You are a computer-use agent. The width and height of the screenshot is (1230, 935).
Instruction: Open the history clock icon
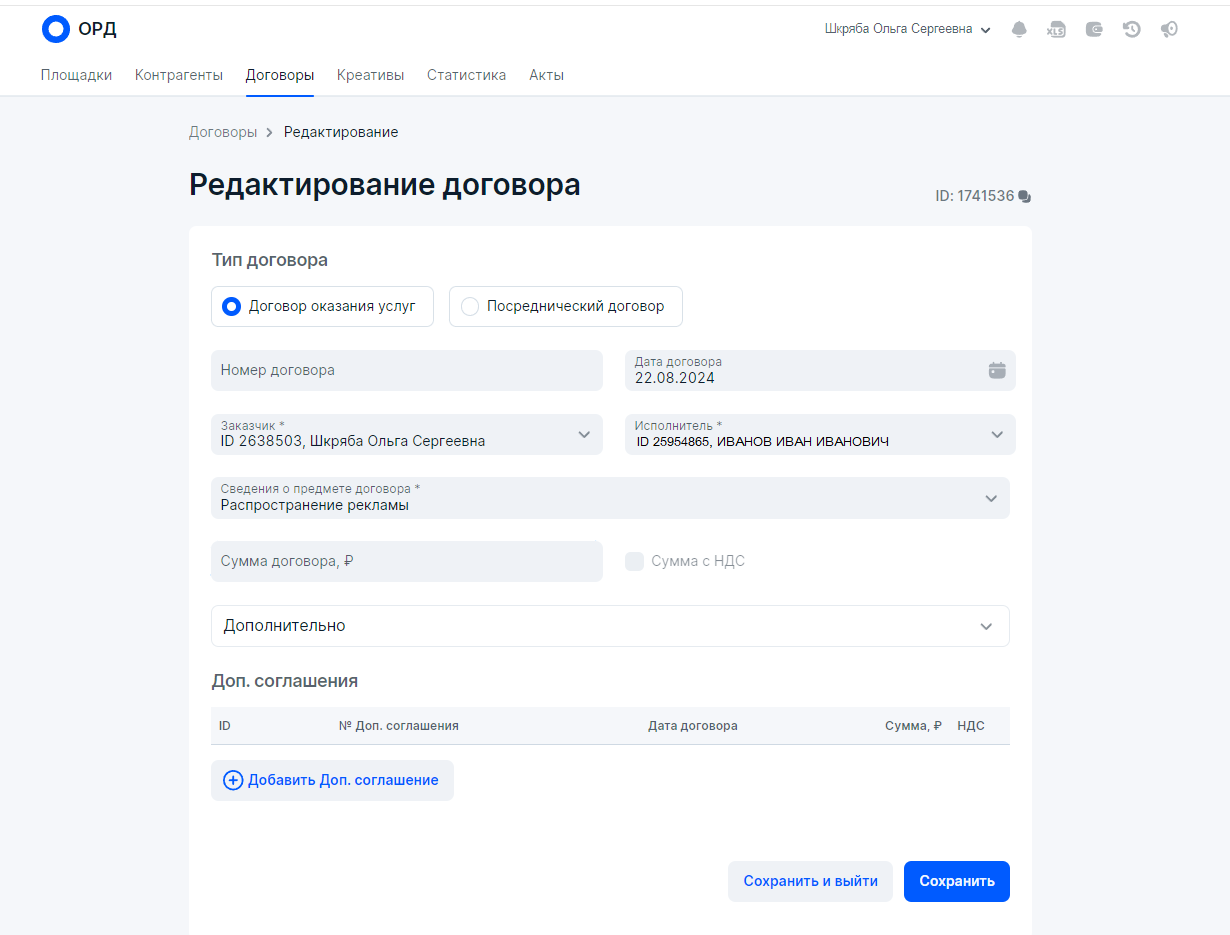[1132, 30]
